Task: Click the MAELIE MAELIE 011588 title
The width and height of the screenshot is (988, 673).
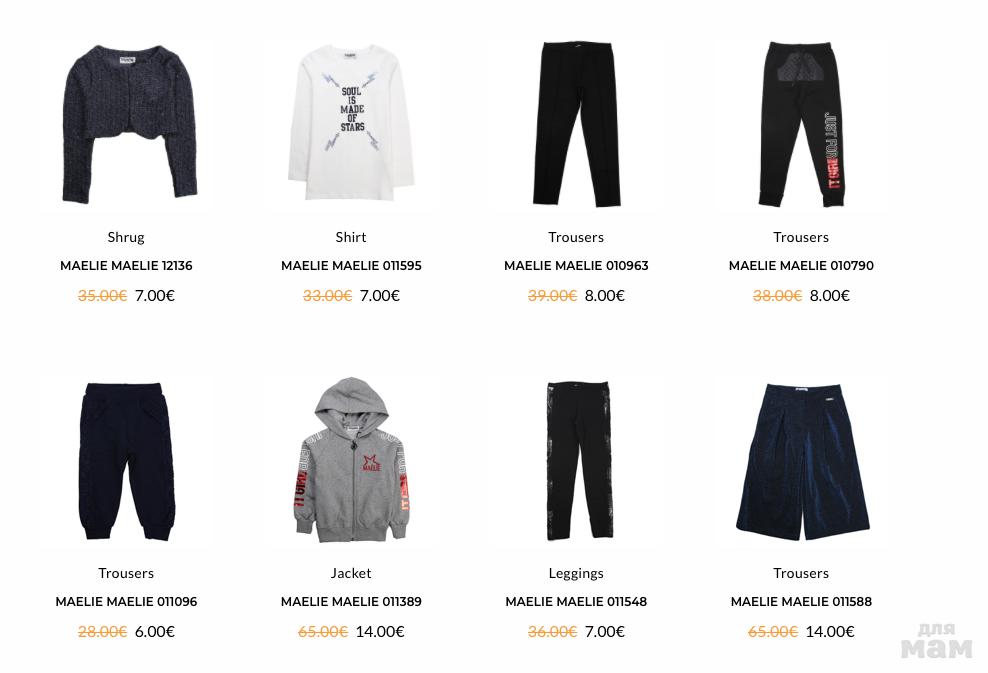Action: [801, 602]
